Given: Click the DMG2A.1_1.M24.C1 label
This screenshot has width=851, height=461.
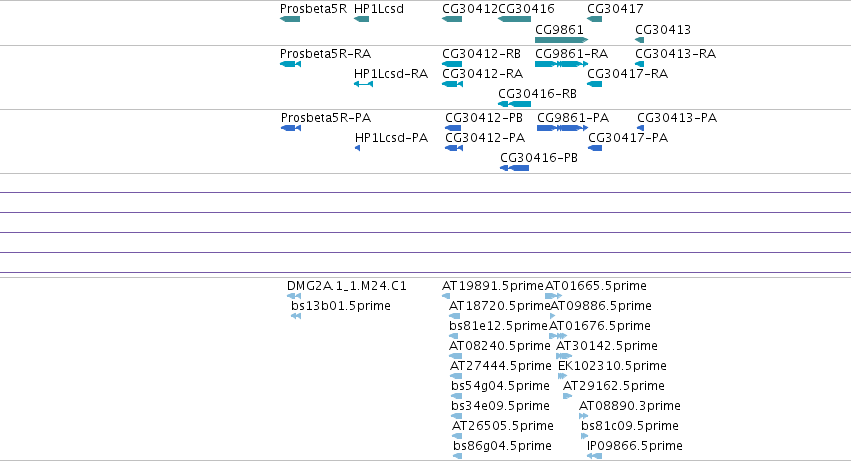Looking at the screenshot, I should [x=347, y=286].
